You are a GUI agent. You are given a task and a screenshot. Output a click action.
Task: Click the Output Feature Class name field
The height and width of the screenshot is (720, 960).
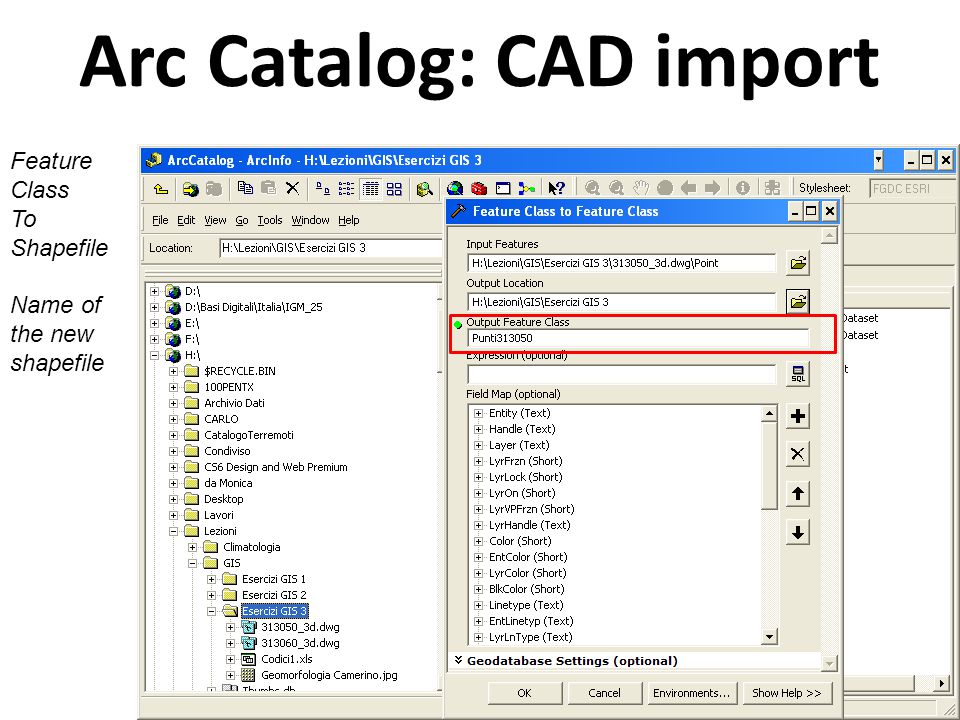637,338
